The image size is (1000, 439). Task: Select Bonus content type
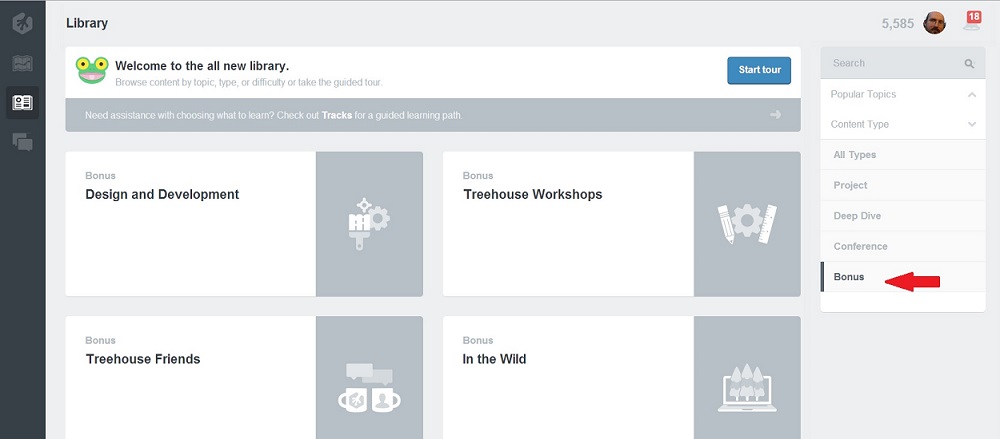click(x=903, y=277)
